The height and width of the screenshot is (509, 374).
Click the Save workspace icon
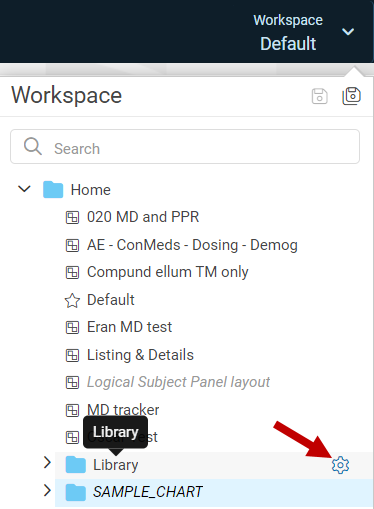pos(319,96)
